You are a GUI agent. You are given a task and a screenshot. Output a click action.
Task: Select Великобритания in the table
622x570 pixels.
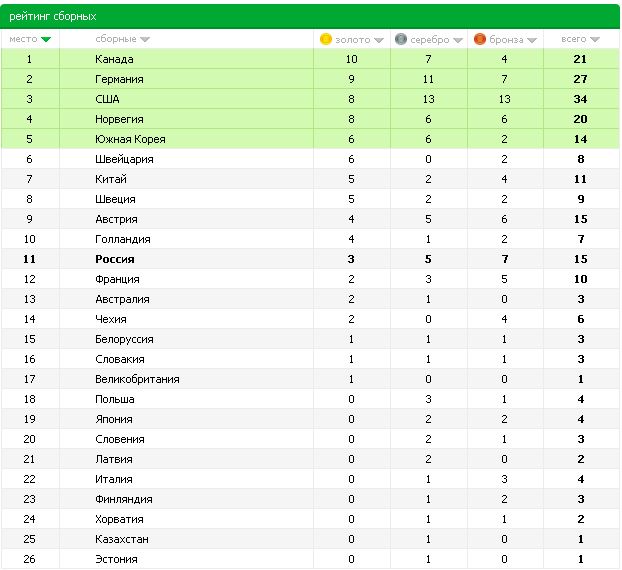tap(137, 379)
